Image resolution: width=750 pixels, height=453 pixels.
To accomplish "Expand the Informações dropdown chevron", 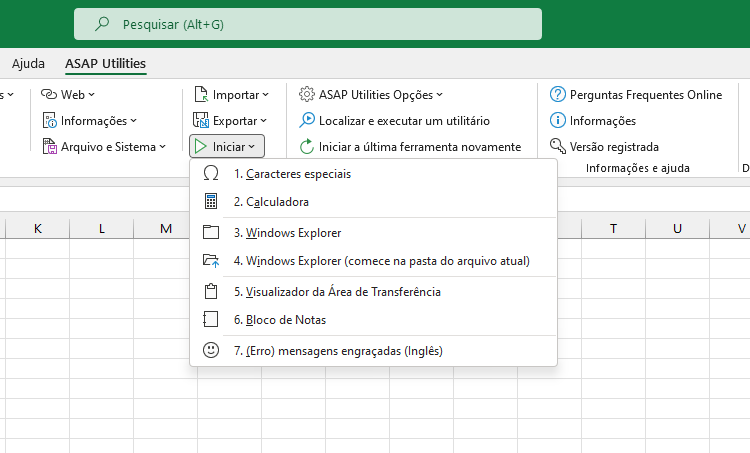I will pyautogui.click(x=133, y=121).
